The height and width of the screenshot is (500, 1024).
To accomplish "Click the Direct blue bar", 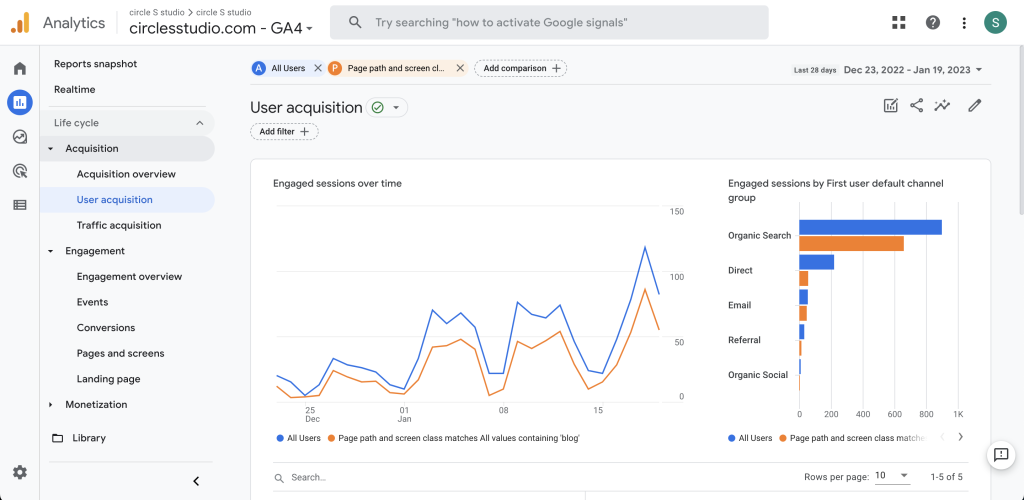I will pos(816,262).
